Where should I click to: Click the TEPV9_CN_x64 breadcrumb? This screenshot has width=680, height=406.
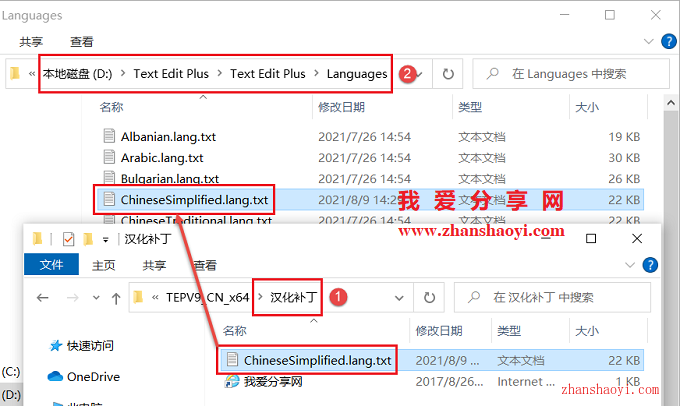coord(207,298)
